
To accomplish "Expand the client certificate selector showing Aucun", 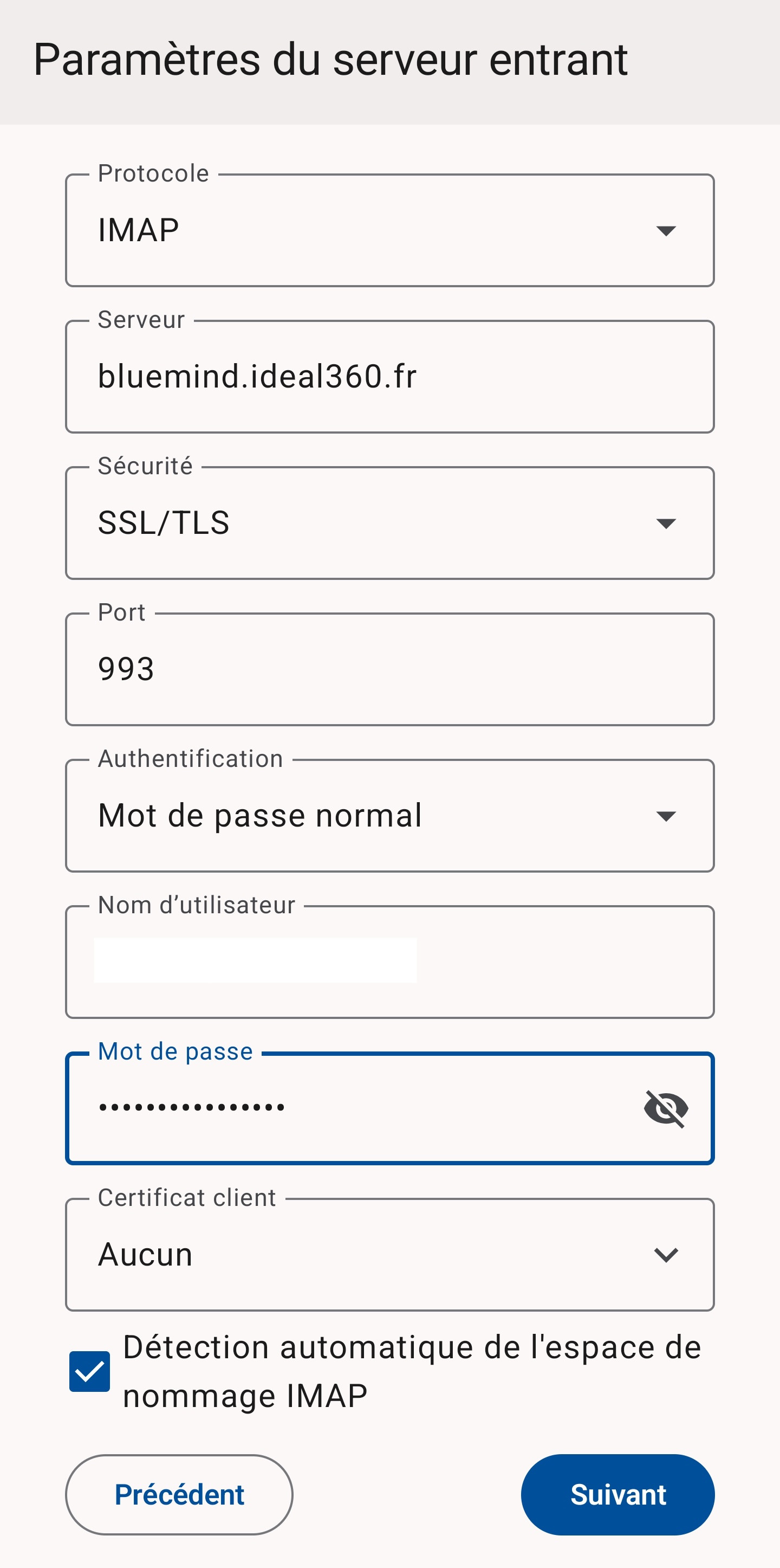I will [365, 1255].
